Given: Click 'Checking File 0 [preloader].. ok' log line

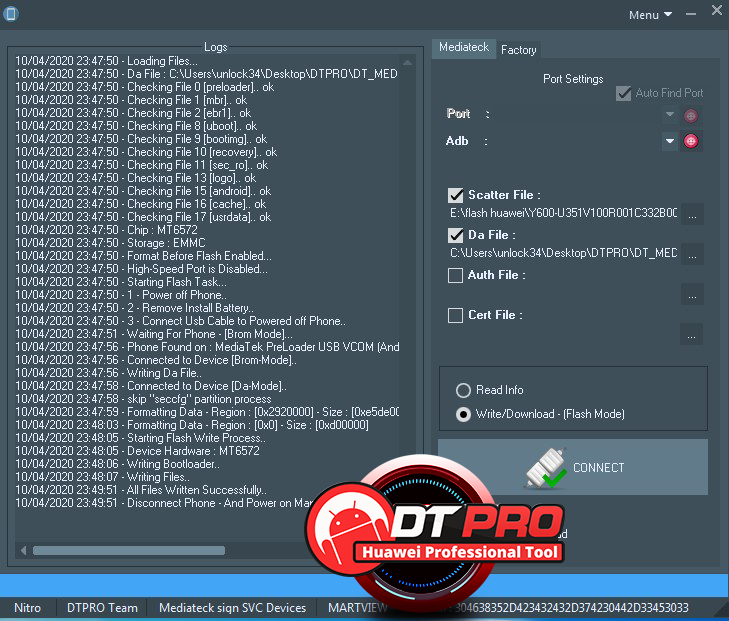Looking at the screenshot, I should (145, 87).
